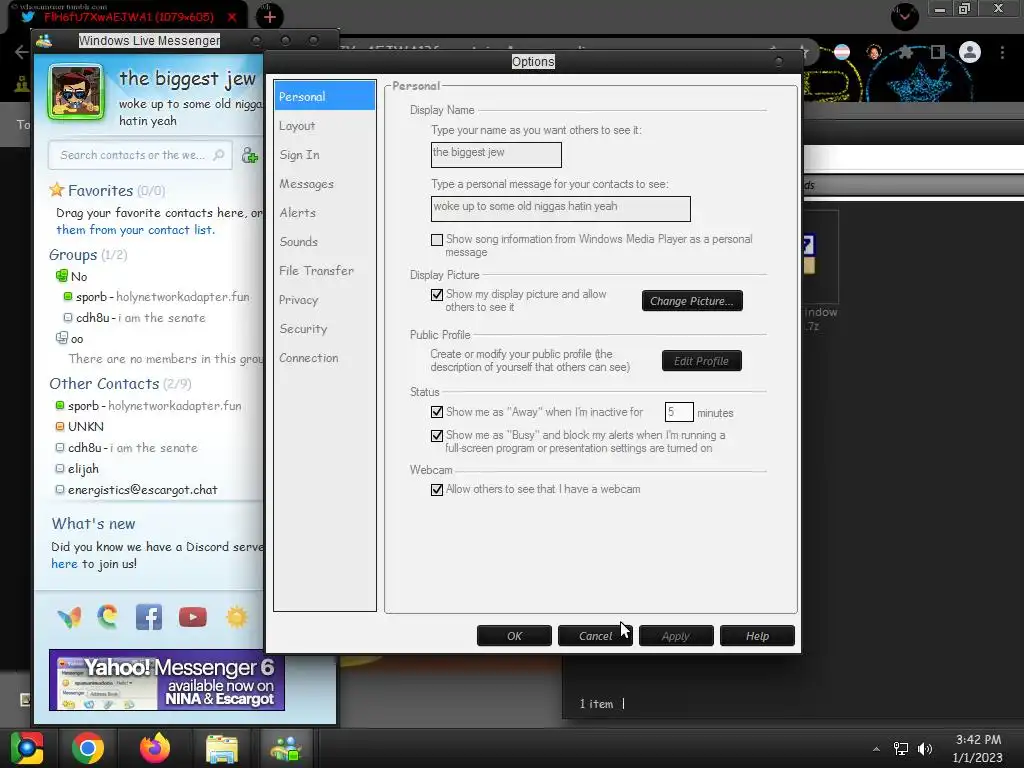This screenshot has width=1024, height=768.
Task: Open the Privacy options category
Action: pos(325,300)
